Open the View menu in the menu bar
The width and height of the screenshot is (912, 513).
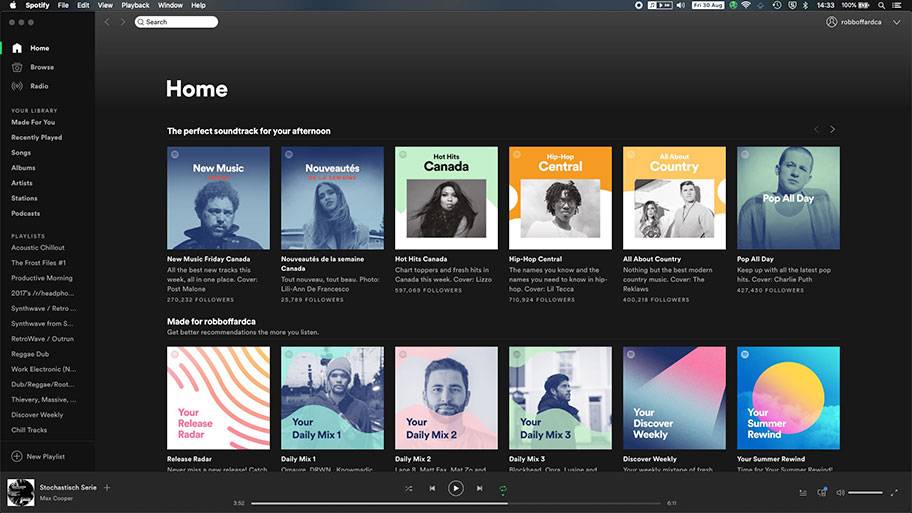pos(105,5)
